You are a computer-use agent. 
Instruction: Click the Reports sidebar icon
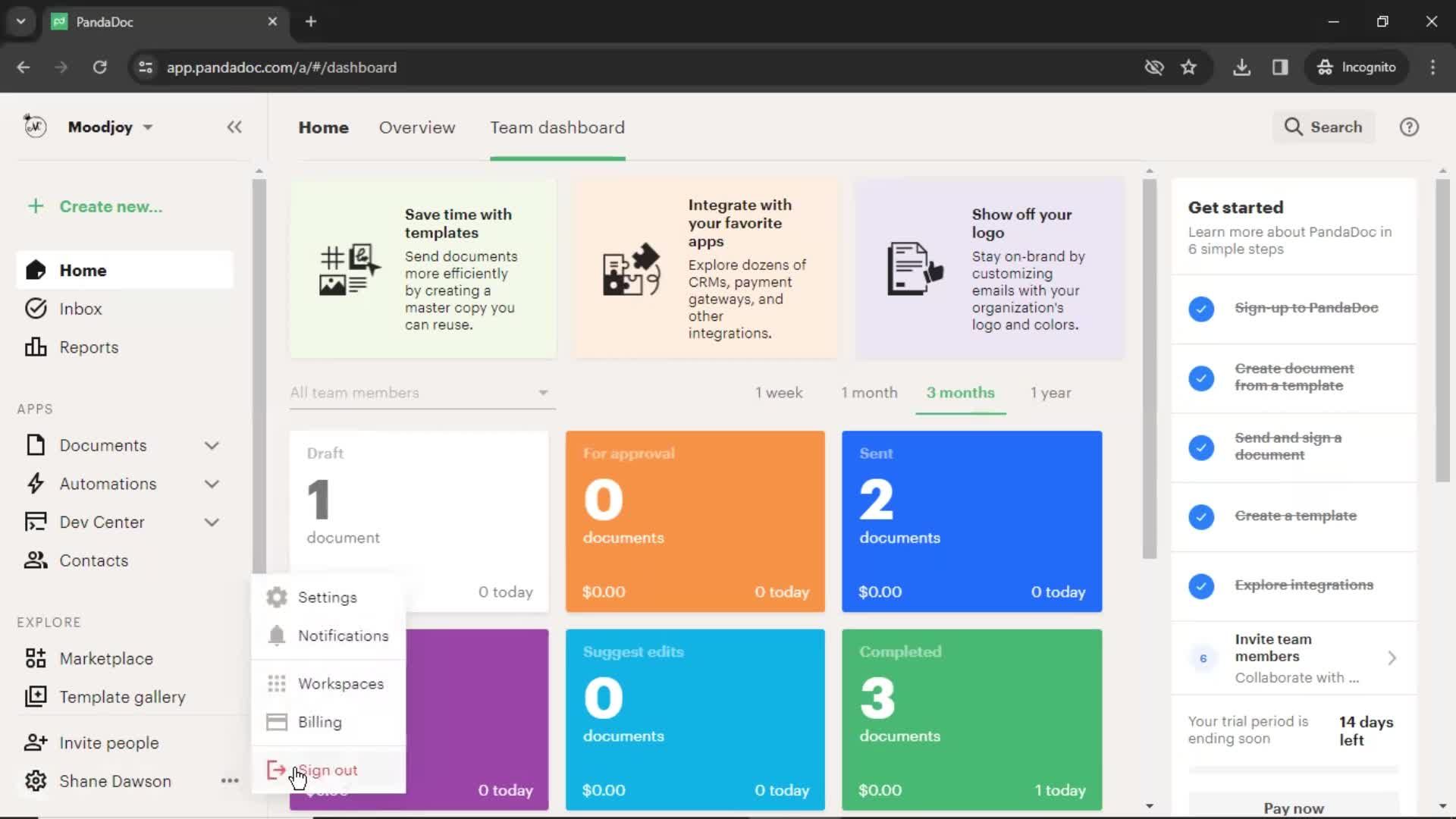(x=35, y=347)
